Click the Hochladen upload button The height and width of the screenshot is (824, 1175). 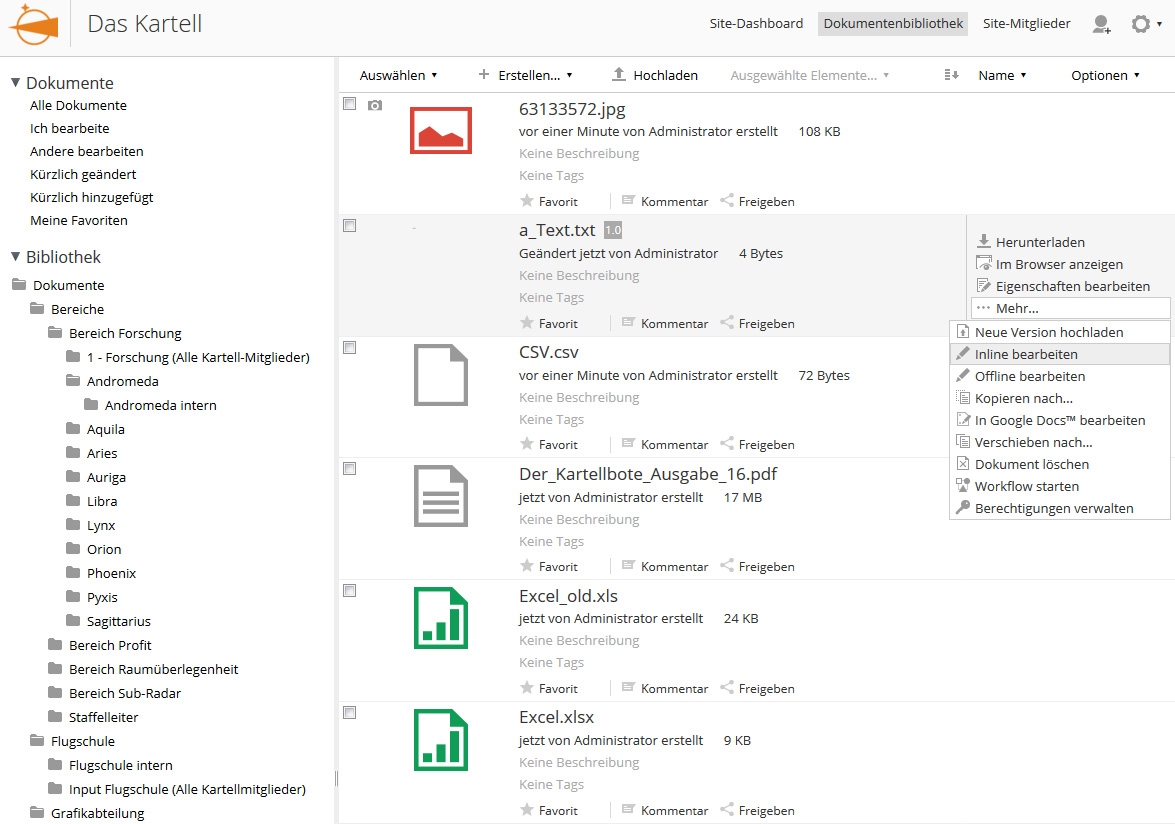[655, 75]
